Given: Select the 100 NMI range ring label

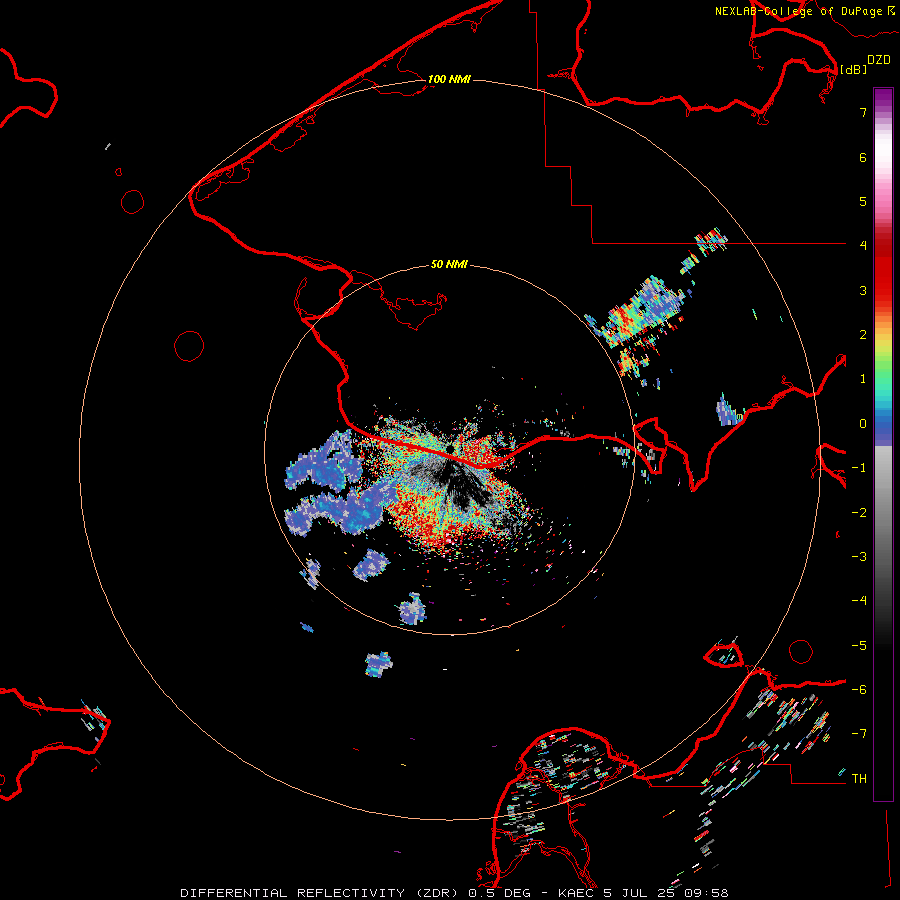Looking at the screenshot, I should (x=449, y=79).
